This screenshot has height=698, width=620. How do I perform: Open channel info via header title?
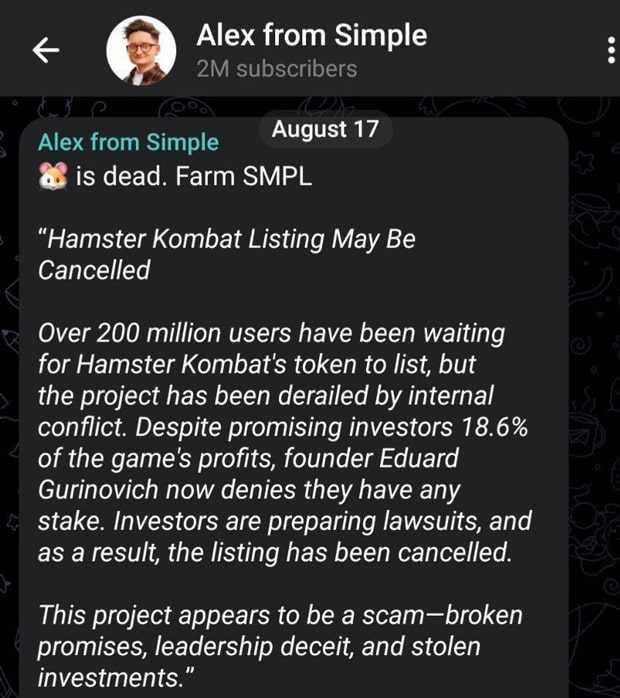tap(311, 35)
